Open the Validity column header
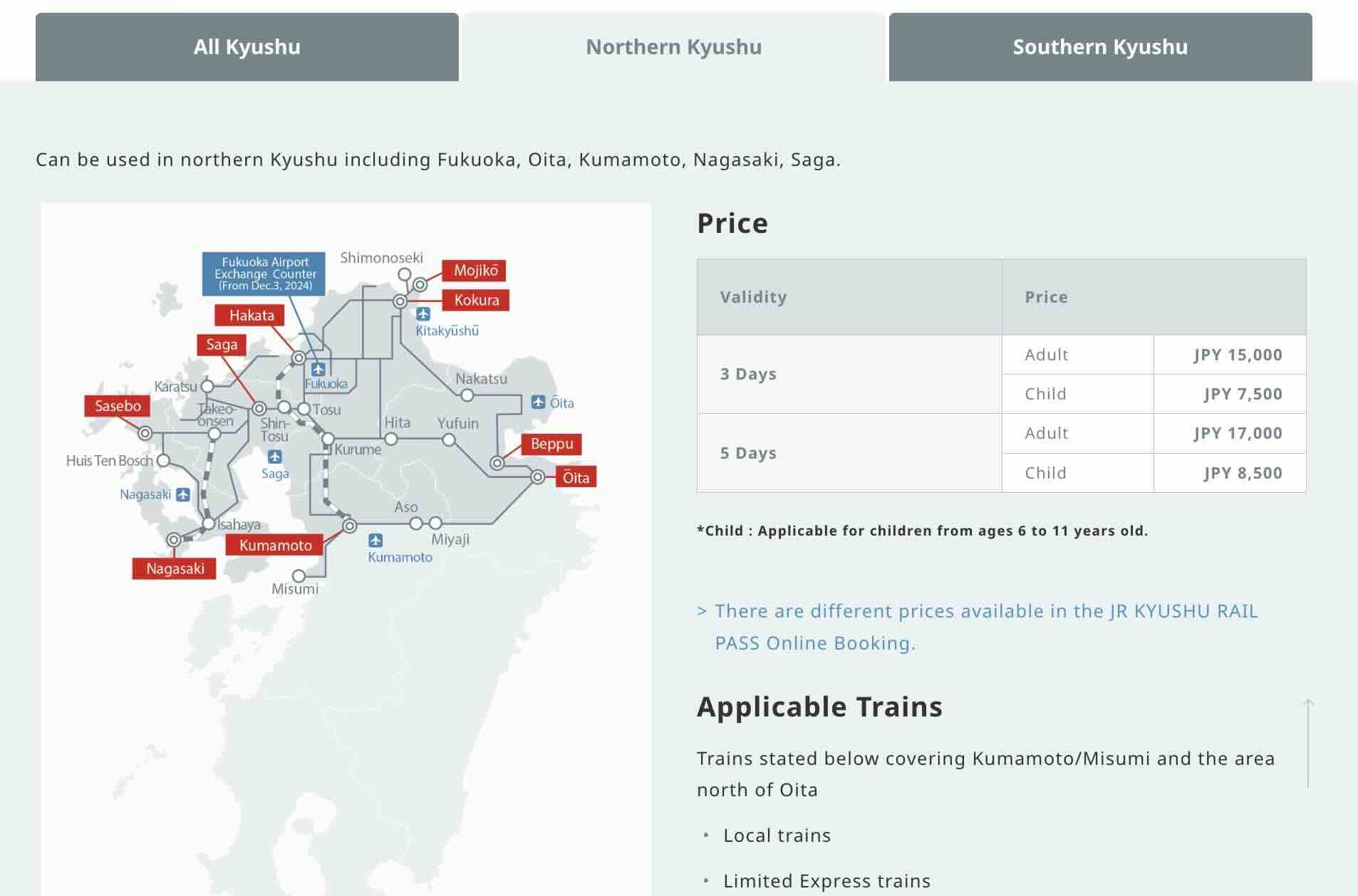 point(755,297)
